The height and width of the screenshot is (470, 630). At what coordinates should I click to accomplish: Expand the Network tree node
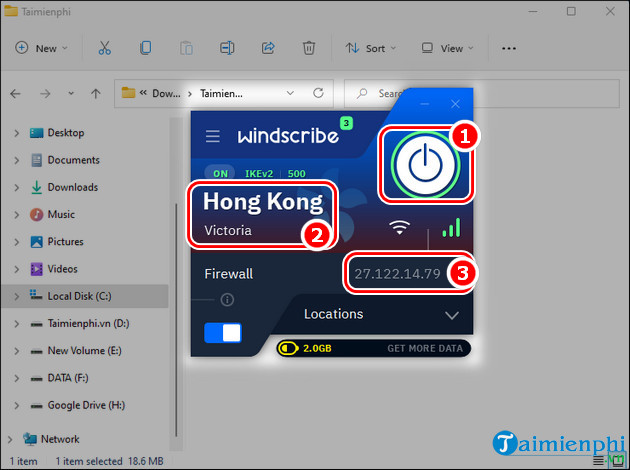10,439
